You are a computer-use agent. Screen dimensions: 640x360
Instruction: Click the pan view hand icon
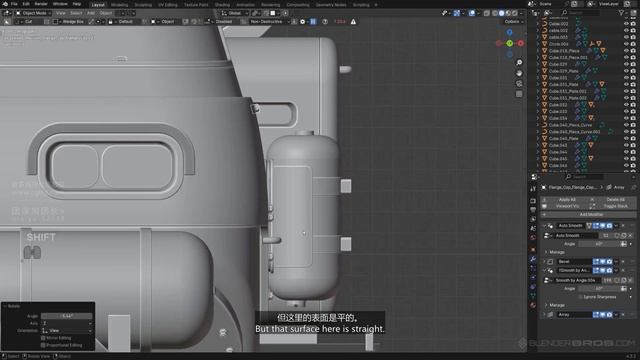click(519, 73)
